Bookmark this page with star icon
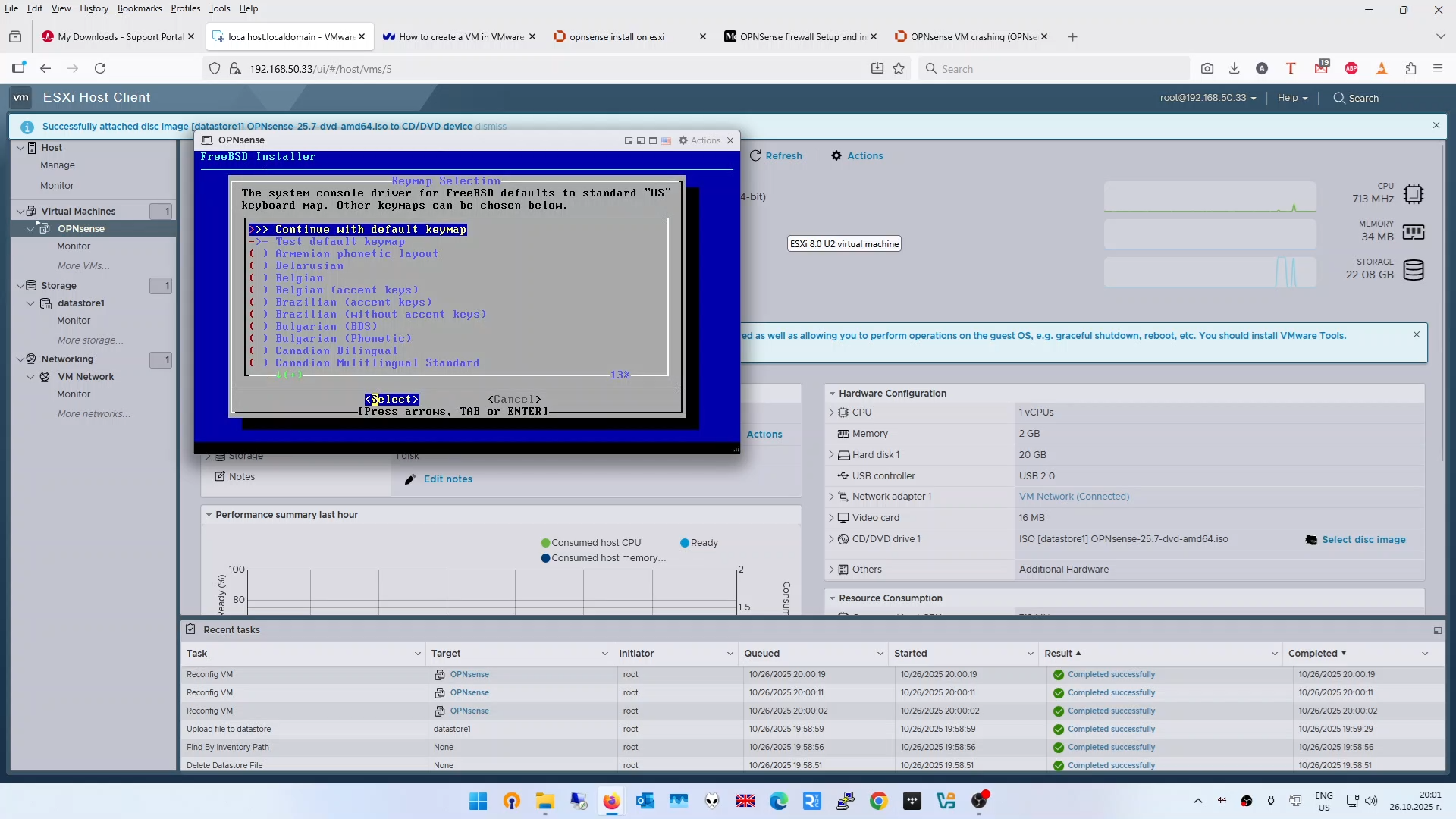The image size is (1456, 819). click(x=899, y=68)
